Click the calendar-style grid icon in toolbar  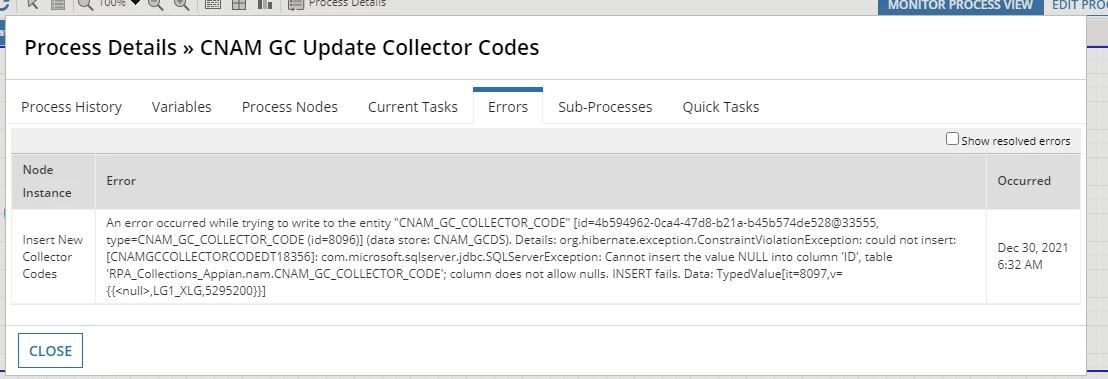[212, 4]
